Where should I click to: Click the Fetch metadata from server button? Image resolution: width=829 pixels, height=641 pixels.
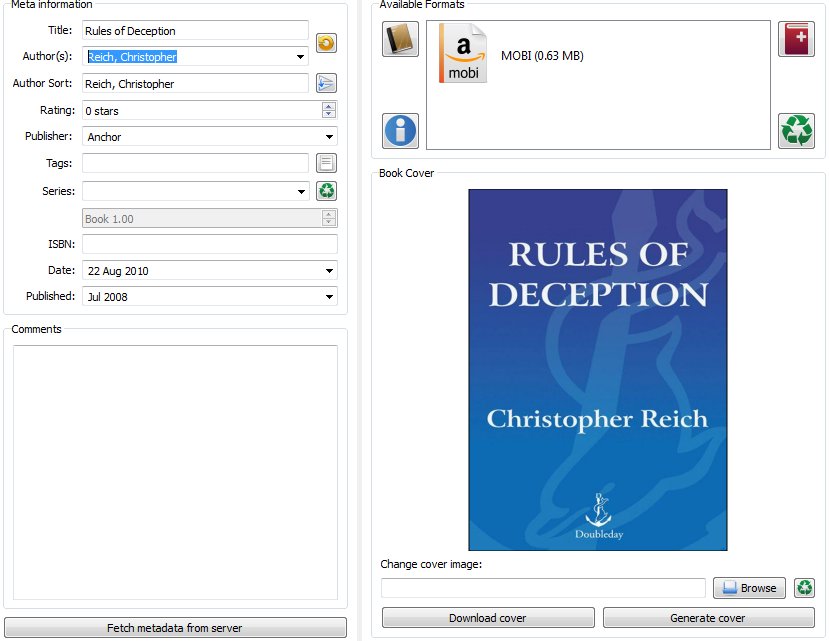point(176,628)
